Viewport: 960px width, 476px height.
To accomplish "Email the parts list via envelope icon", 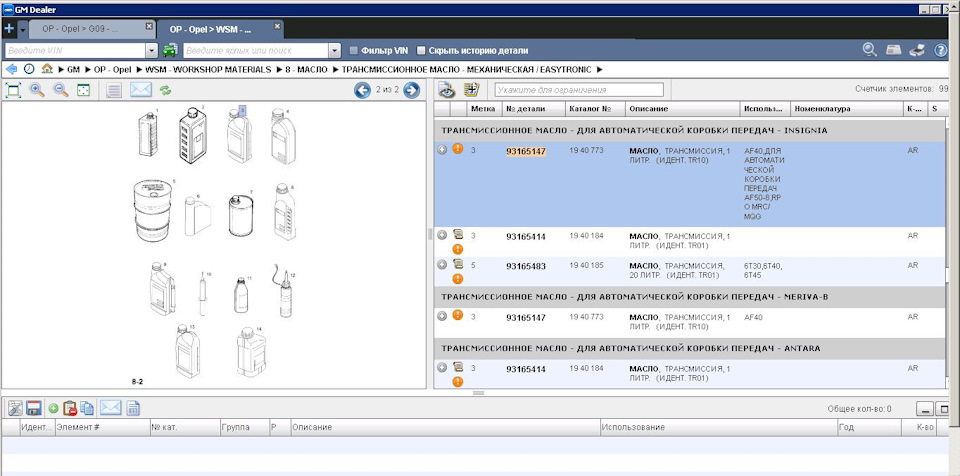I will (x=110, y=408).
